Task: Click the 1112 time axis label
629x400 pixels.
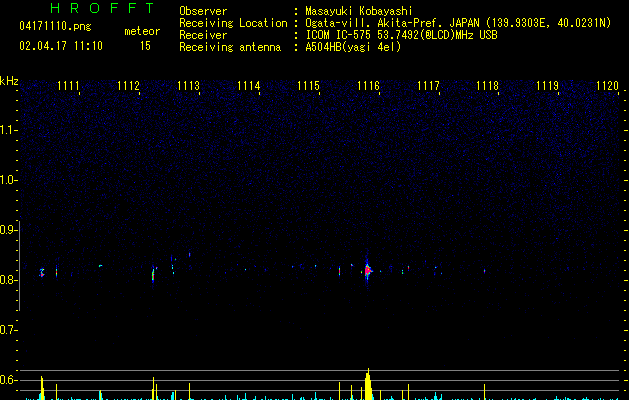Action: 128,86
